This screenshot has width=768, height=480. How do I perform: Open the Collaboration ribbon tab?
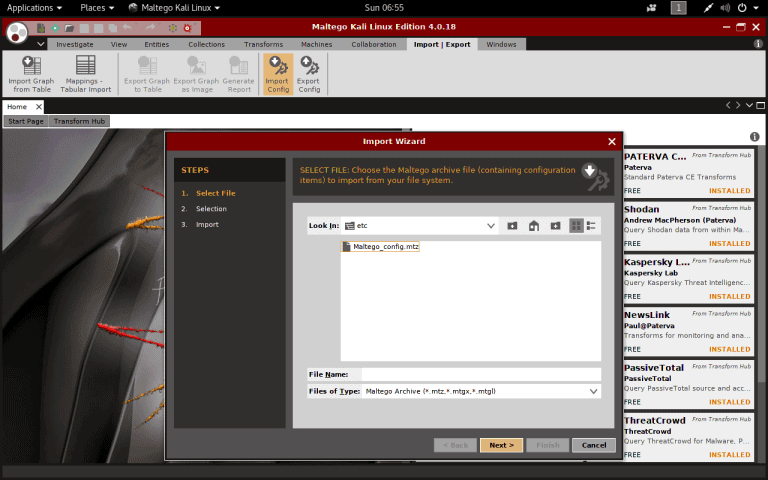pyautogui.click(x=374, y=45)
